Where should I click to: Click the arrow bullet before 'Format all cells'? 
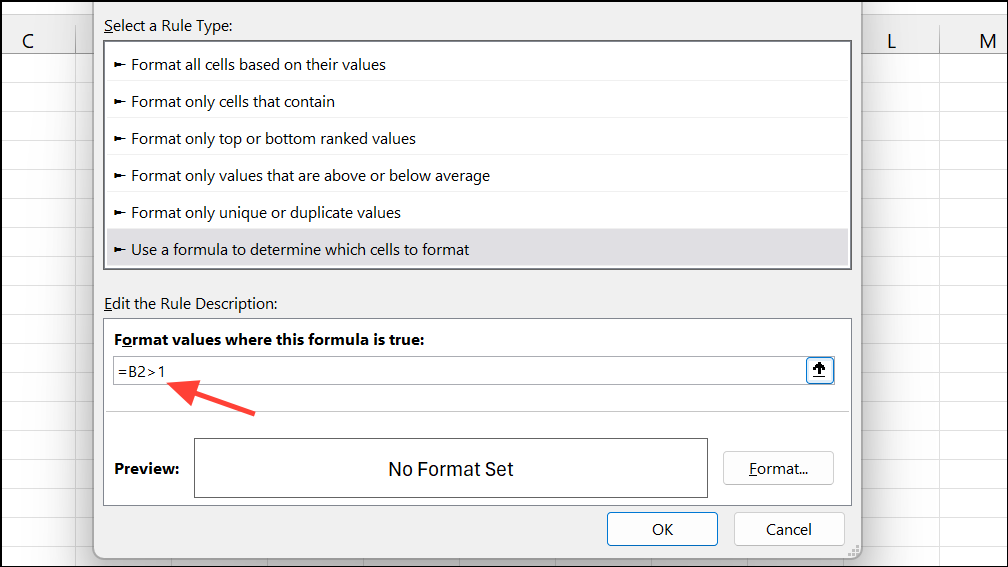click(120, 64)
